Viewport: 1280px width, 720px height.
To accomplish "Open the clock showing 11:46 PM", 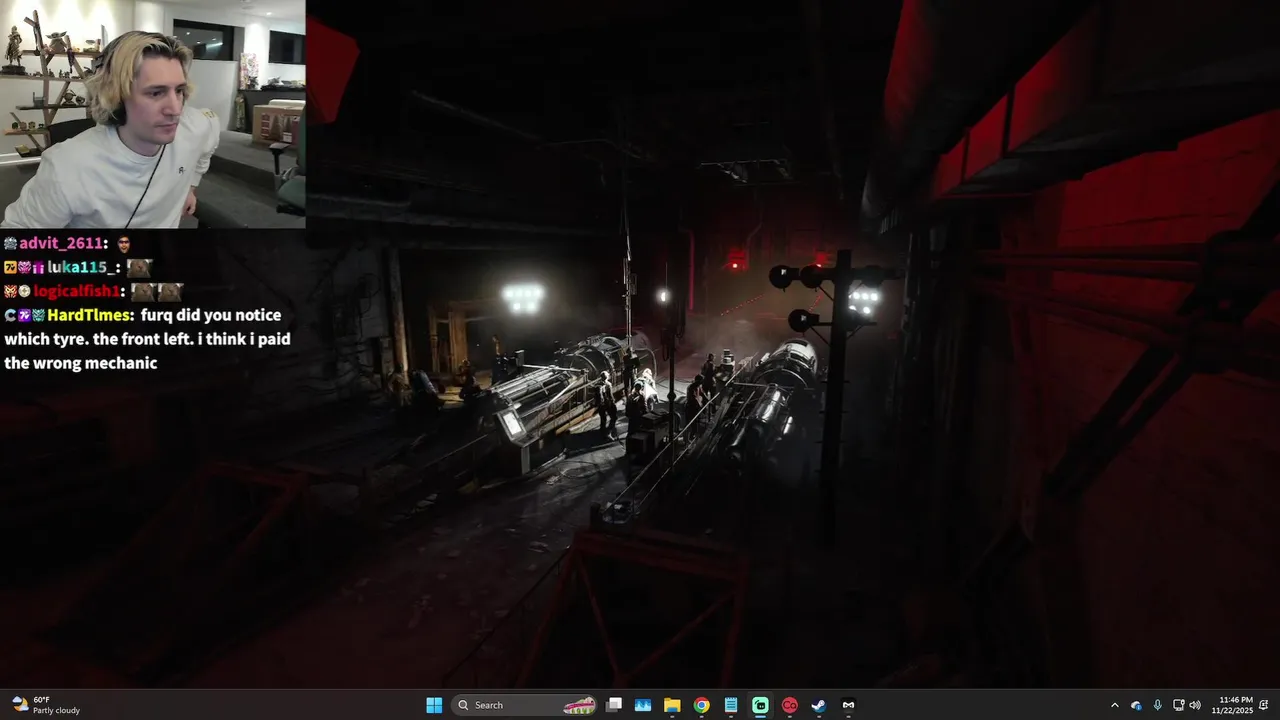I will click(x=1232, y=705).
